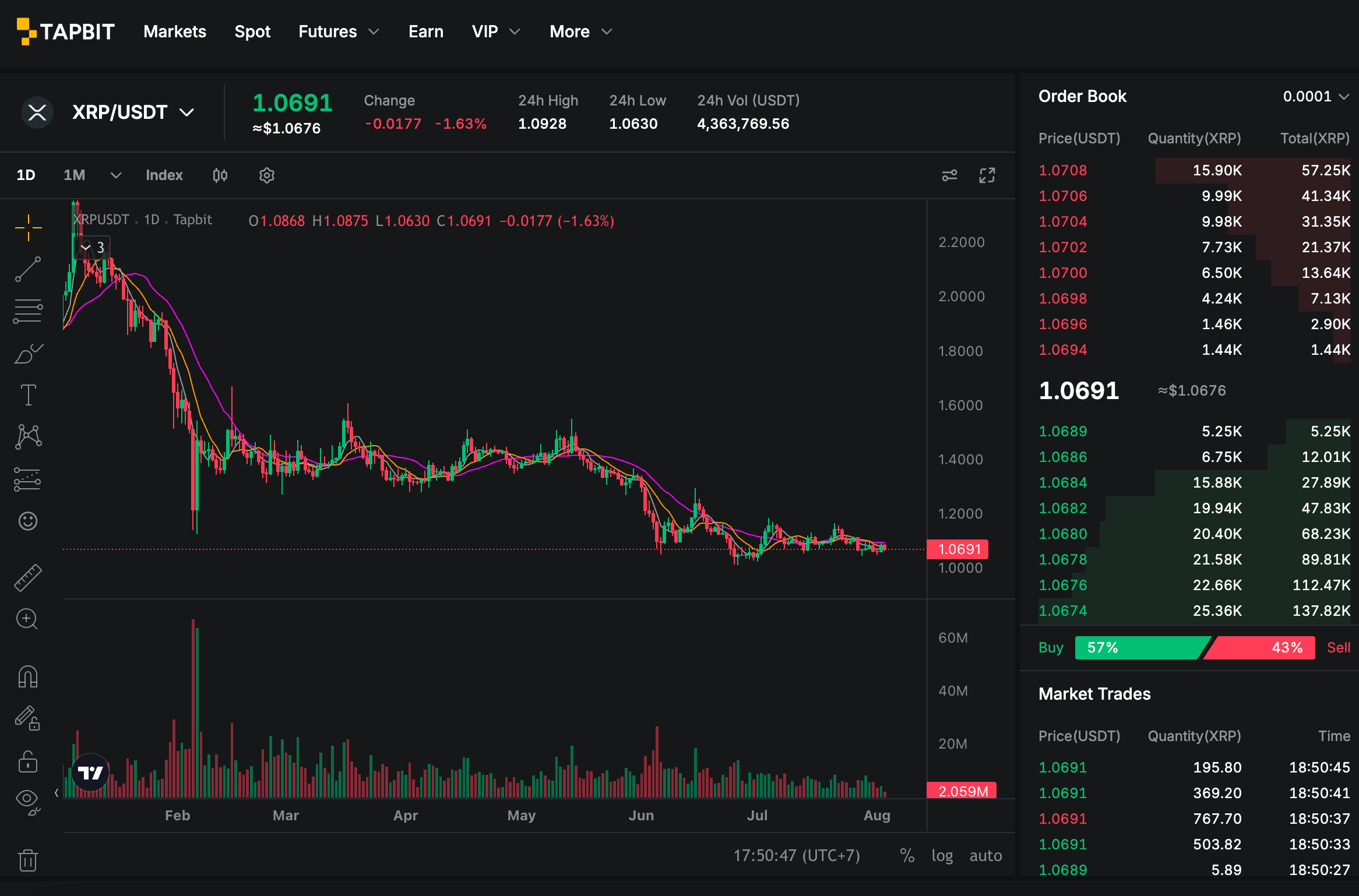Select the forecasting and measurement tool
1359x896 pixels.
click(28, 479)
